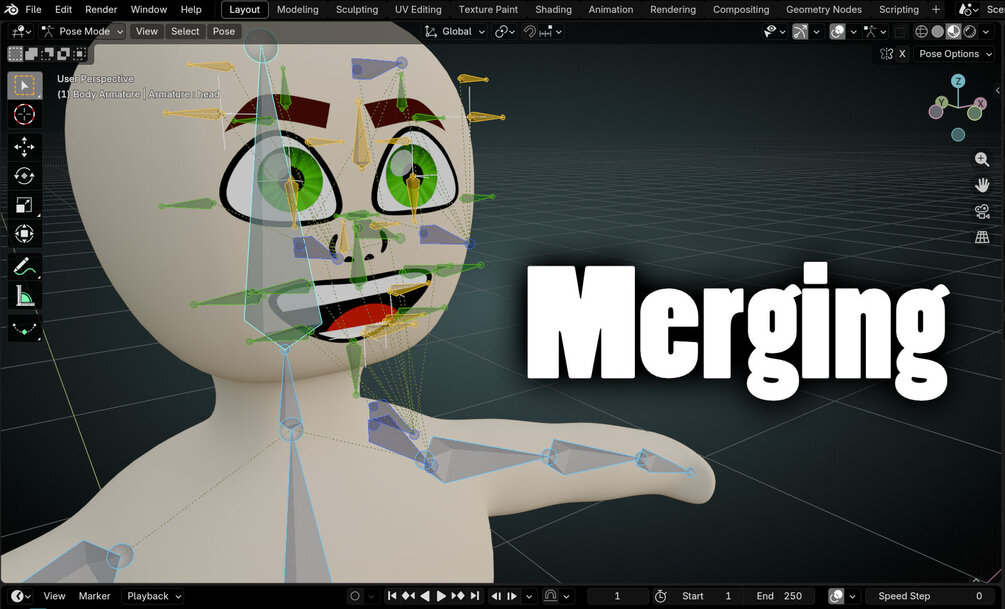
Task: Set selection mode to invert
Action: tap(63, 54)
